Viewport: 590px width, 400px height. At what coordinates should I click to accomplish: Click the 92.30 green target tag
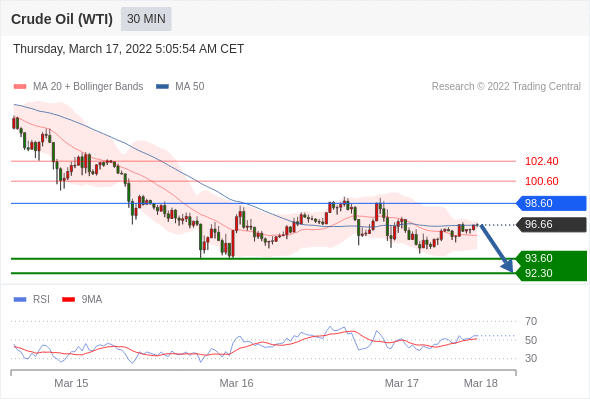click(551, 273)
